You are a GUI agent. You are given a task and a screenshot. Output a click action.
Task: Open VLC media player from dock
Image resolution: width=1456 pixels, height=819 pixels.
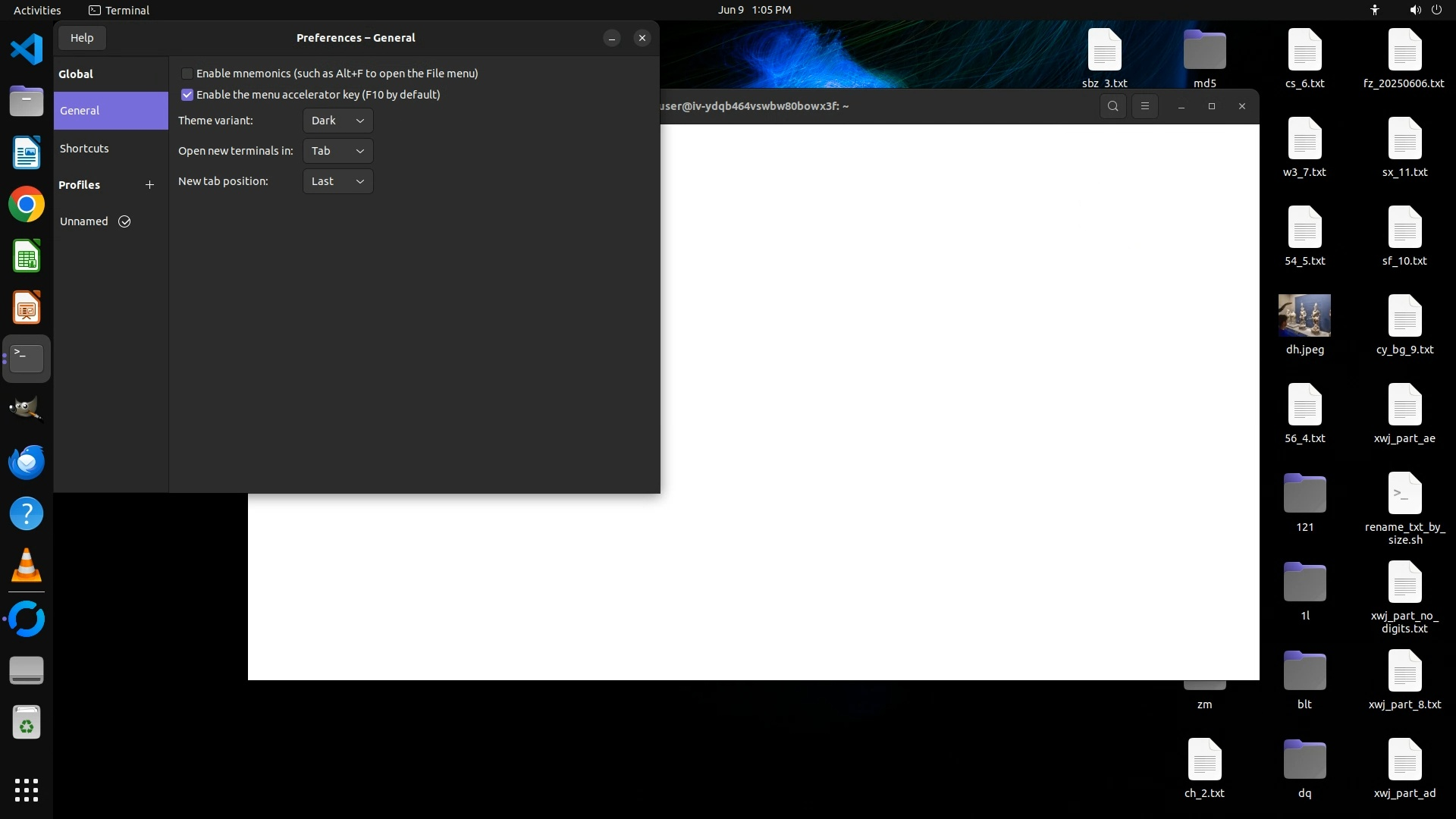pyautogui.click(x=27, y=566)
